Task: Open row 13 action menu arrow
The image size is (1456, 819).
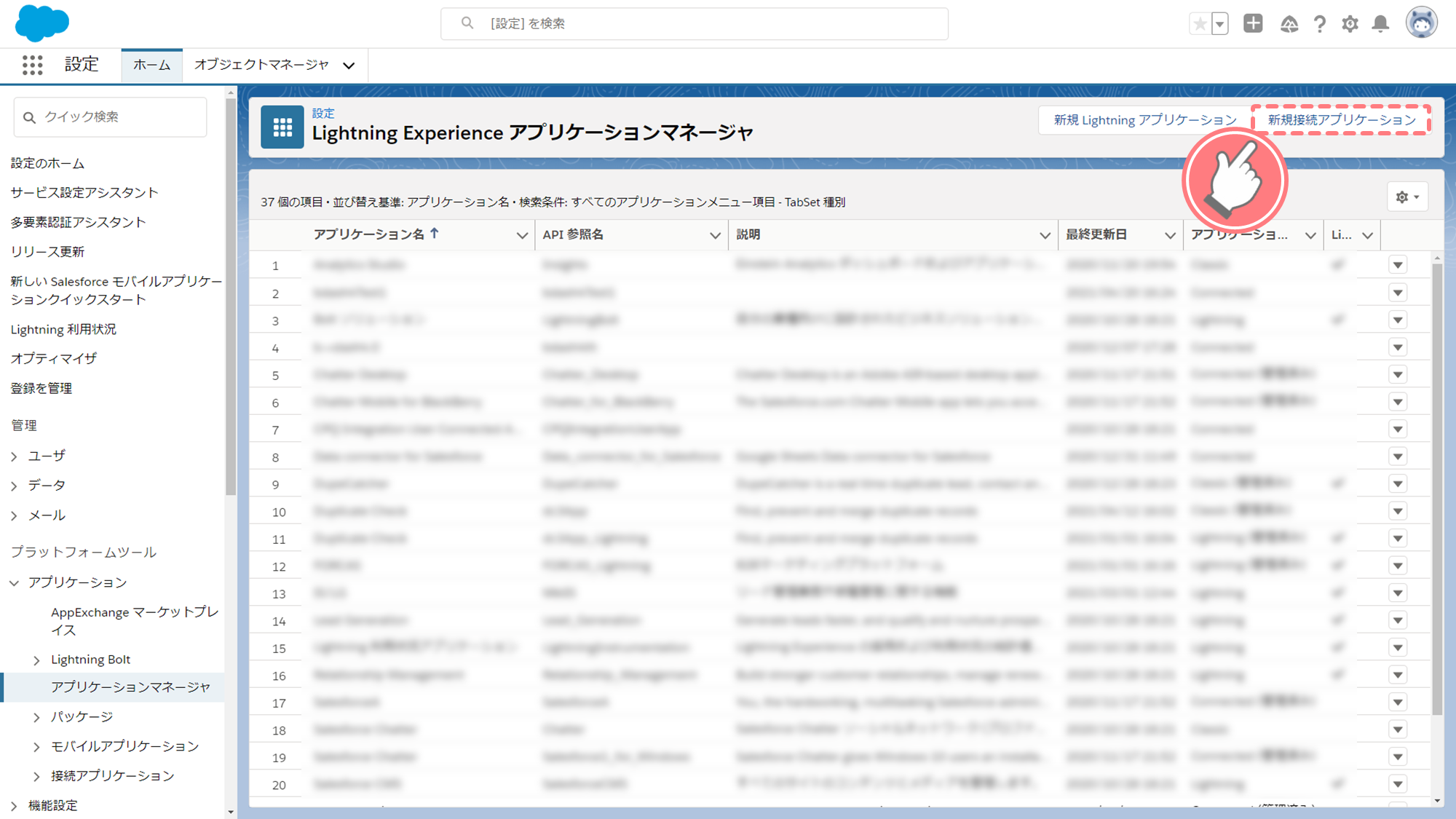Action: point(1397,593)
